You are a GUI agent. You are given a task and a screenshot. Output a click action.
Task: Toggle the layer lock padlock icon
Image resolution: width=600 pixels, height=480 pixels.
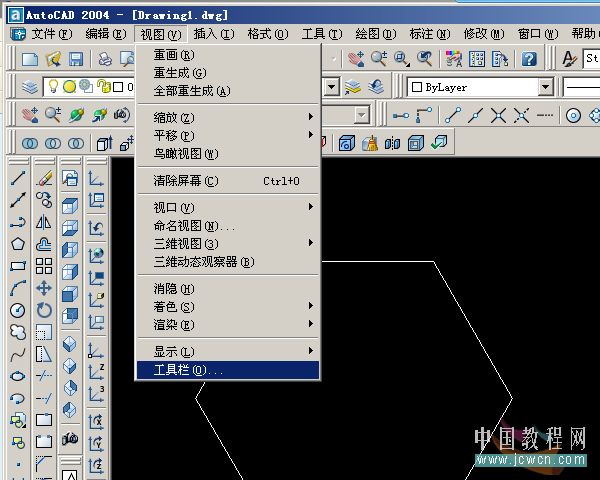[x=103, y=87]
